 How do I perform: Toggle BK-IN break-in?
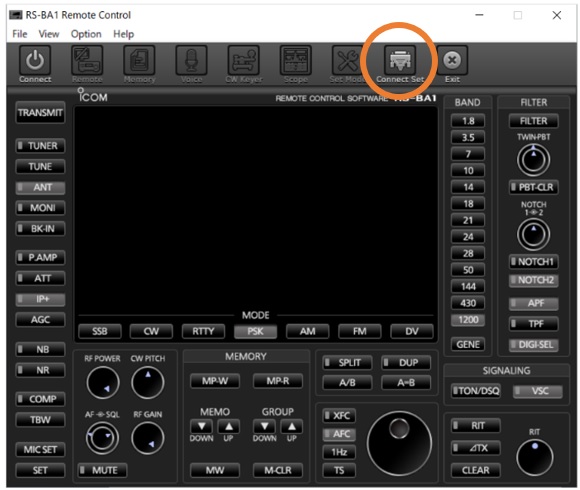click(40, 229)
